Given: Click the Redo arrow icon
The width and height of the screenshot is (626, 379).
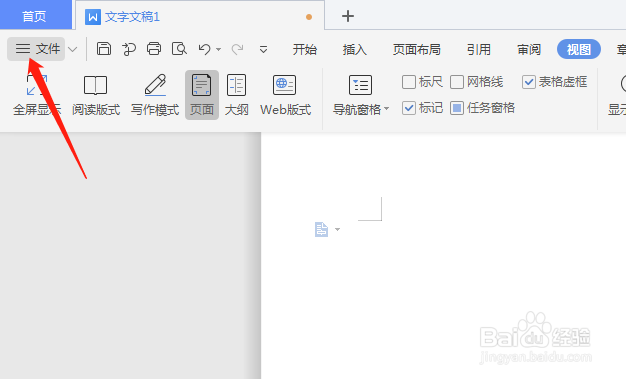Looking at the screenshot, I should pyautogui.click(x=238, y=49).
